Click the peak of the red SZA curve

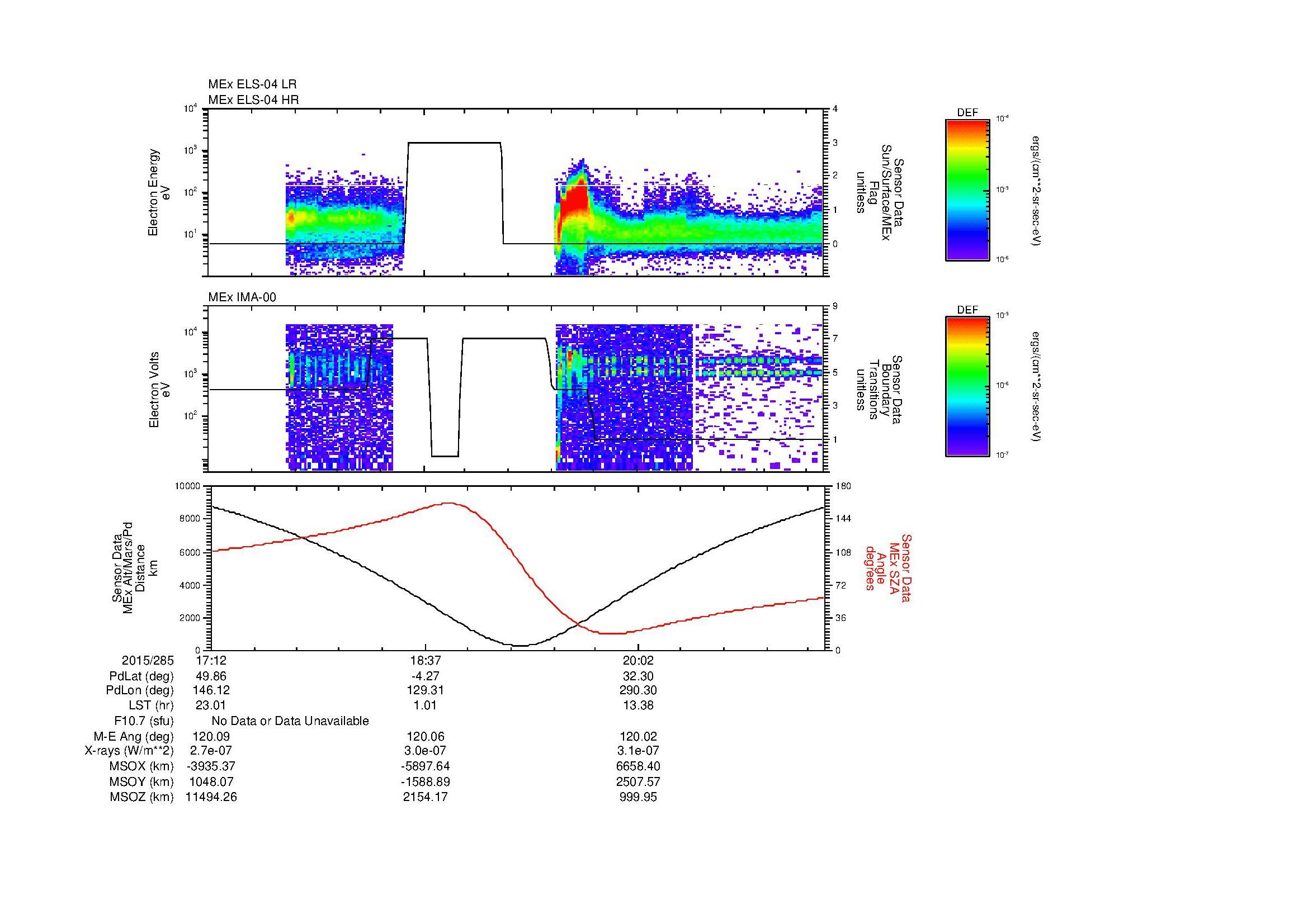coord(450,503)
